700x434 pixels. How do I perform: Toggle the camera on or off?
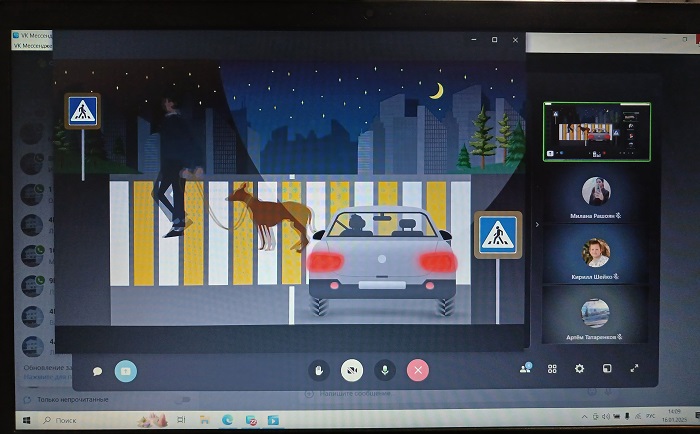pos(352,371)
